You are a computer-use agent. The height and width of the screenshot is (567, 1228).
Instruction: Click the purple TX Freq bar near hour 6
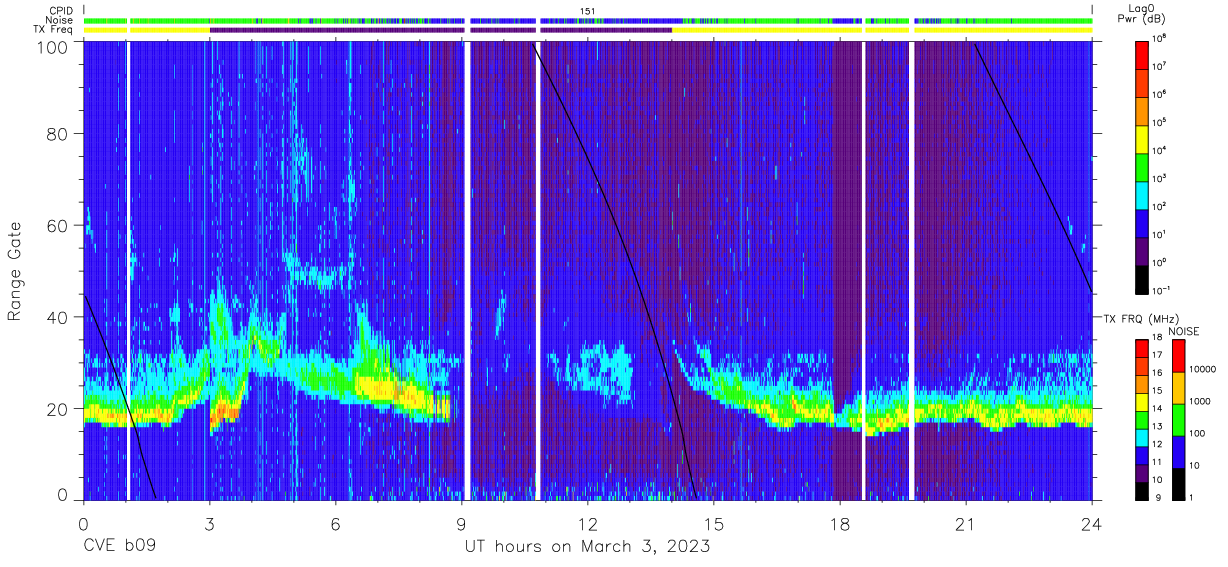click(336, 30)
